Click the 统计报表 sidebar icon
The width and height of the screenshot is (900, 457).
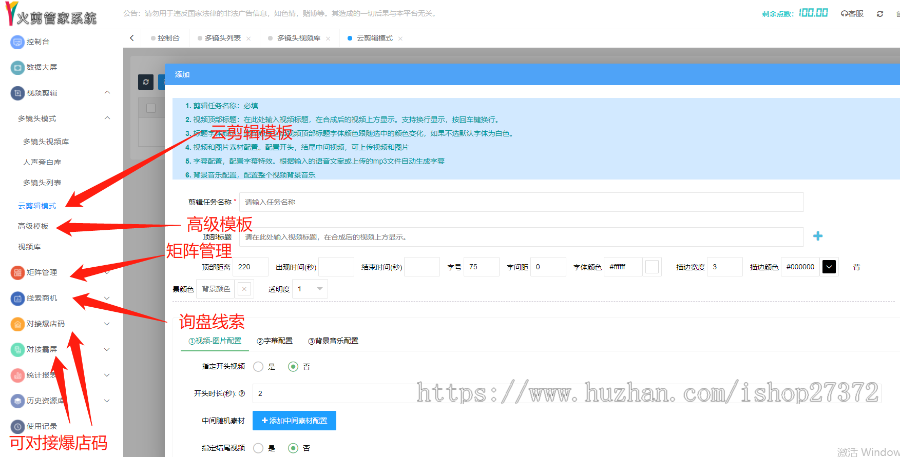tap(17, 375)
